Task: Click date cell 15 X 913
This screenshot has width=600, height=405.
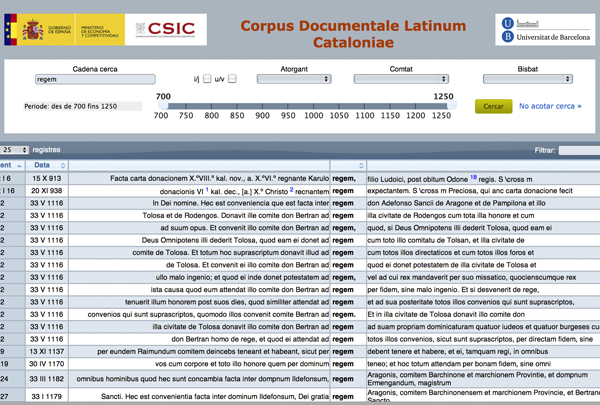Action: coord(47,178)
